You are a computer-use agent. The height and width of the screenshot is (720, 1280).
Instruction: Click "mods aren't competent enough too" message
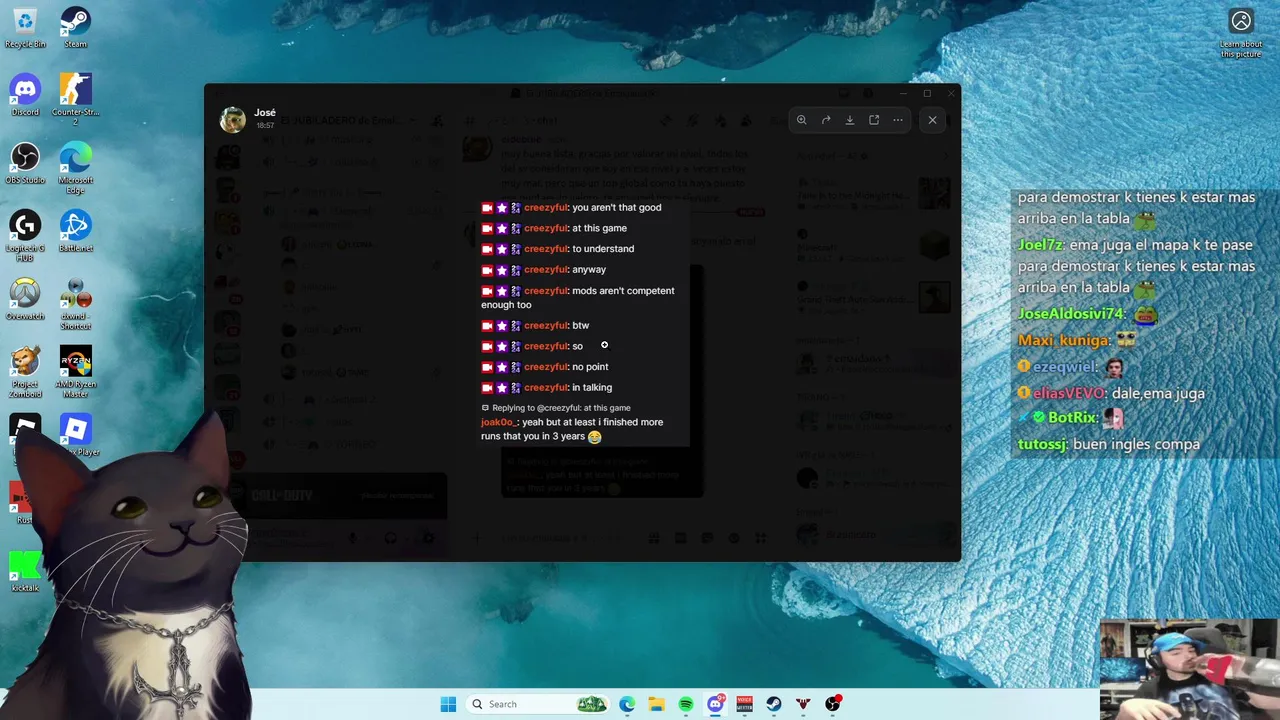pos(577,298)
